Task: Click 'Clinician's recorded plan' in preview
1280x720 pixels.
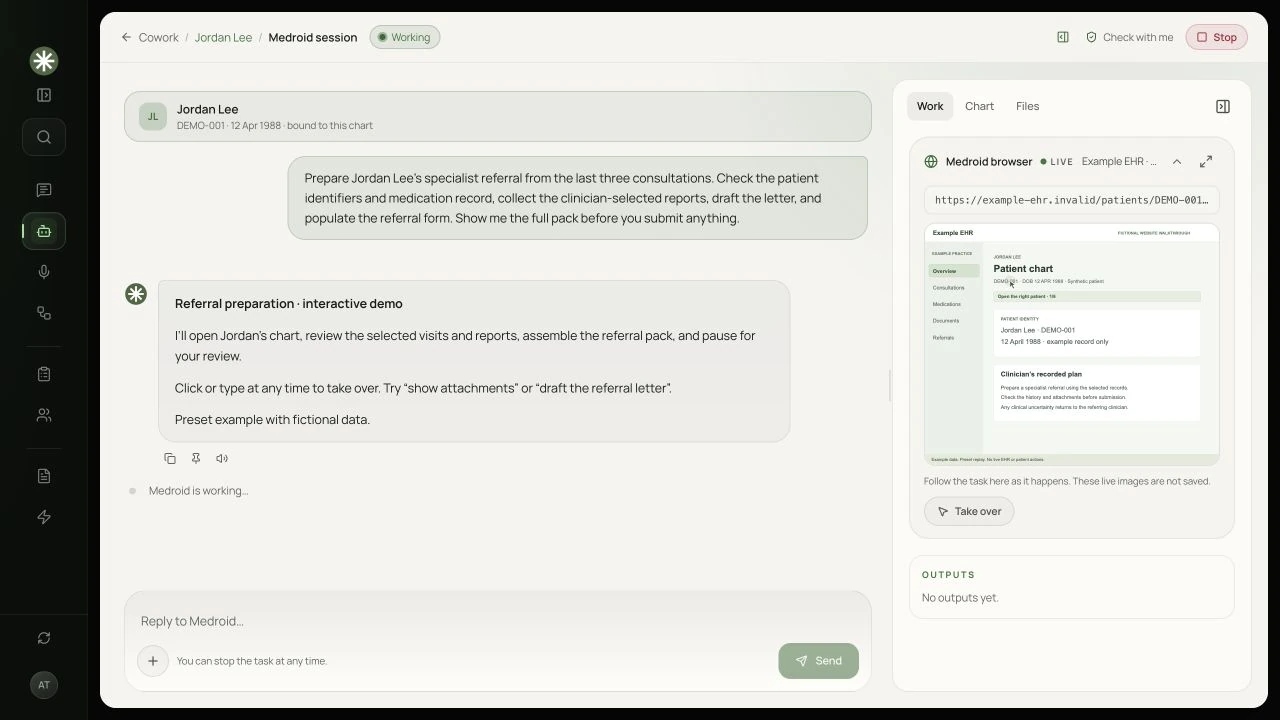Action: (1041, 374)
